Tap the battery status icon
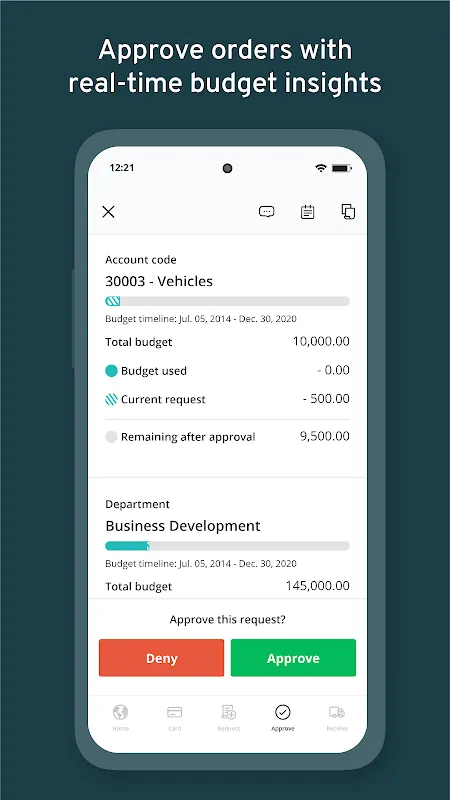The height and width of the screenshot is (800, 450). (340, 168)
